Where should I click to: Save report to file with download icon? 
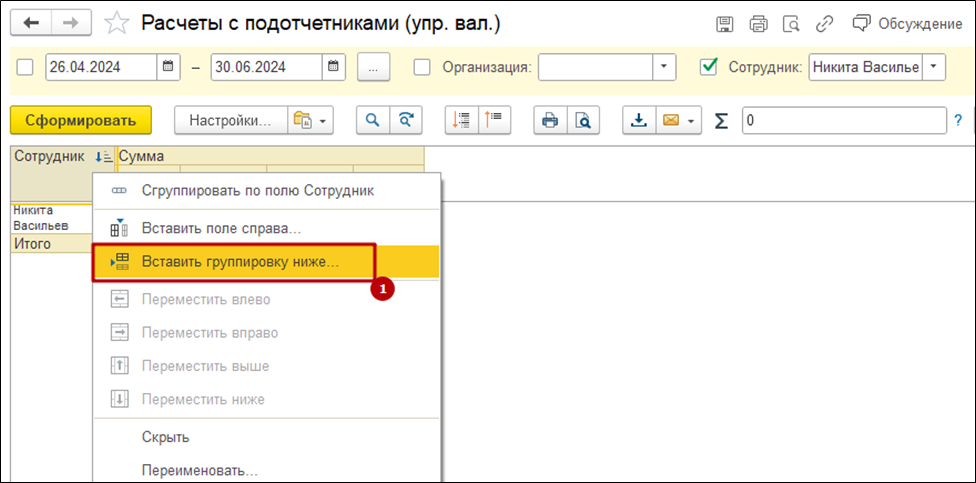(x=638, y=120)
